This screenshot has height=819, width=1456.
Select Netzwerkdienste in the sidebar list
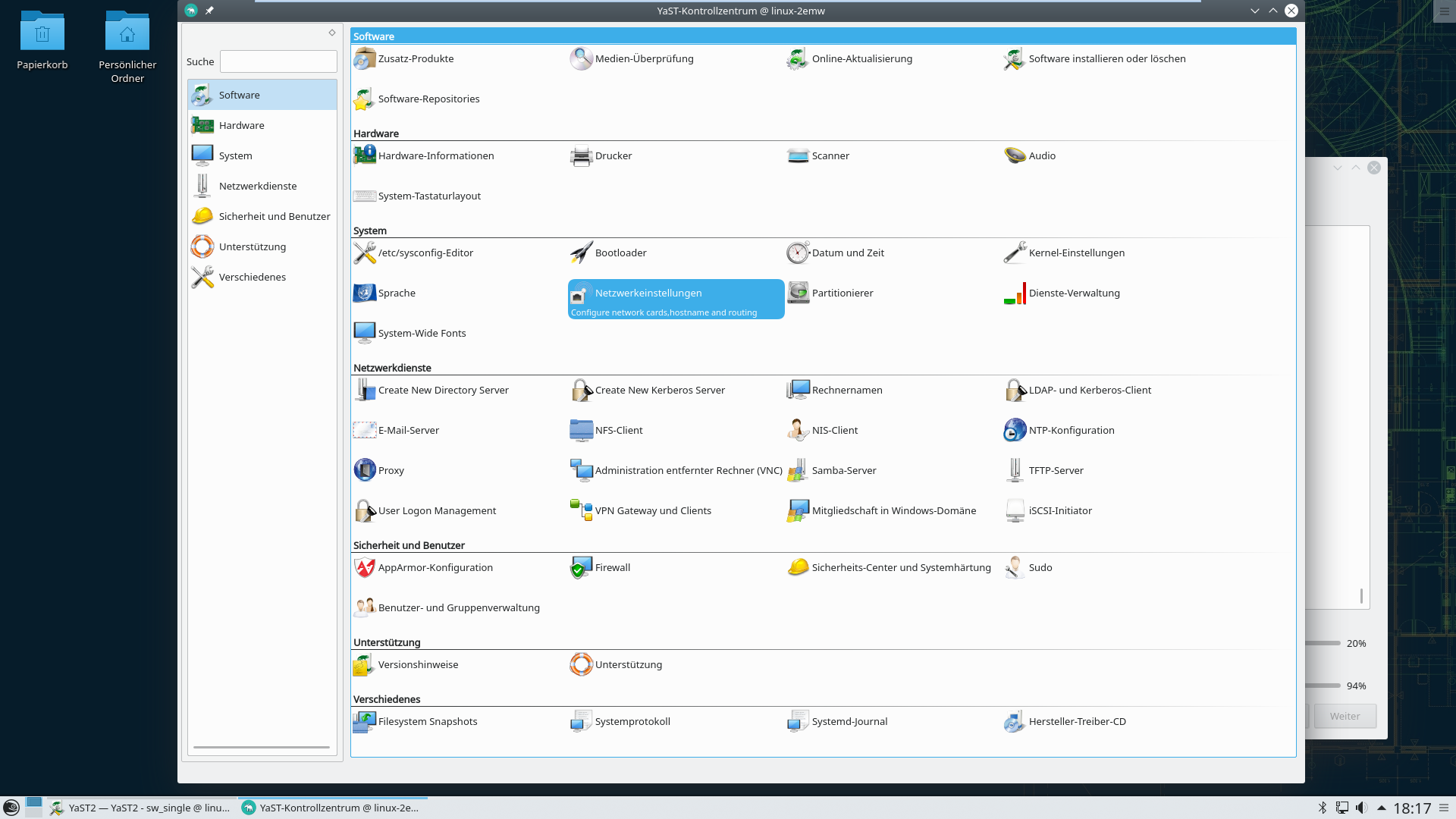258,186
